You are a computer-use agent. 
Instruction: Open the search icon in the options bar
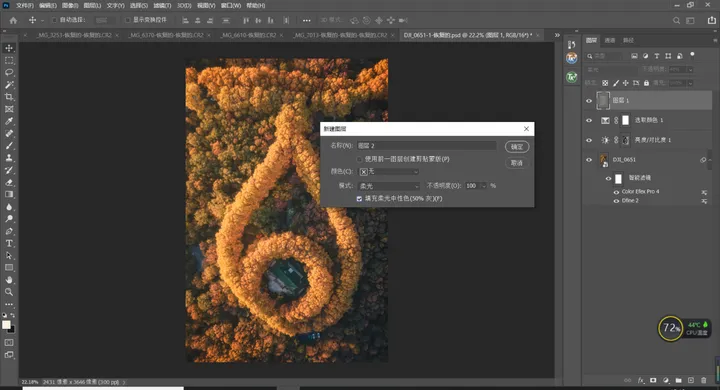(x=676, y=20)
